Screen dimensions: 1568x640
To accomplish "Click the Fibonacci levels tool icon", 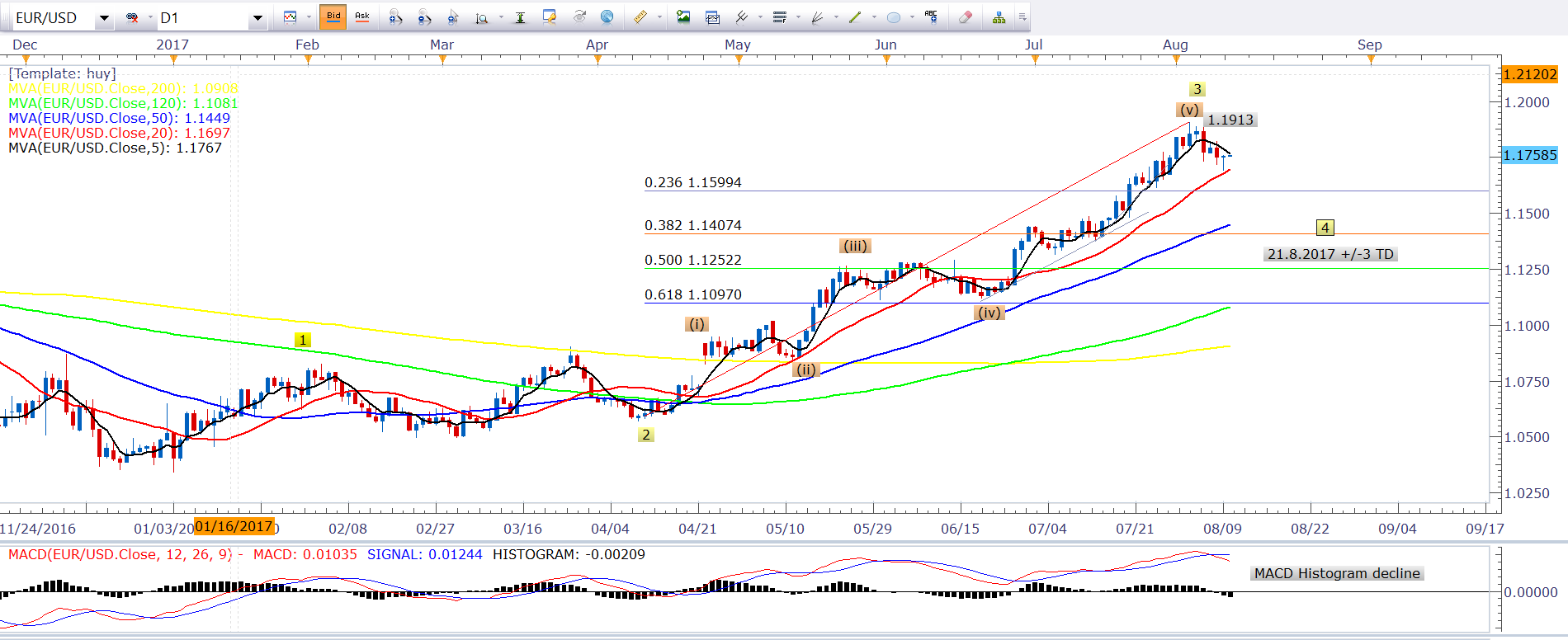I will 779,17.
